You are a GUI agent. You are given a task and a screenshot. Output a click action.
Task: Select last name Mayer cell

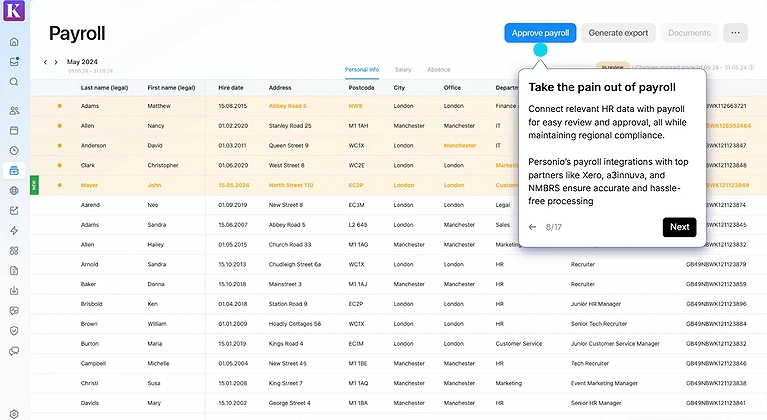coord(89,185)
